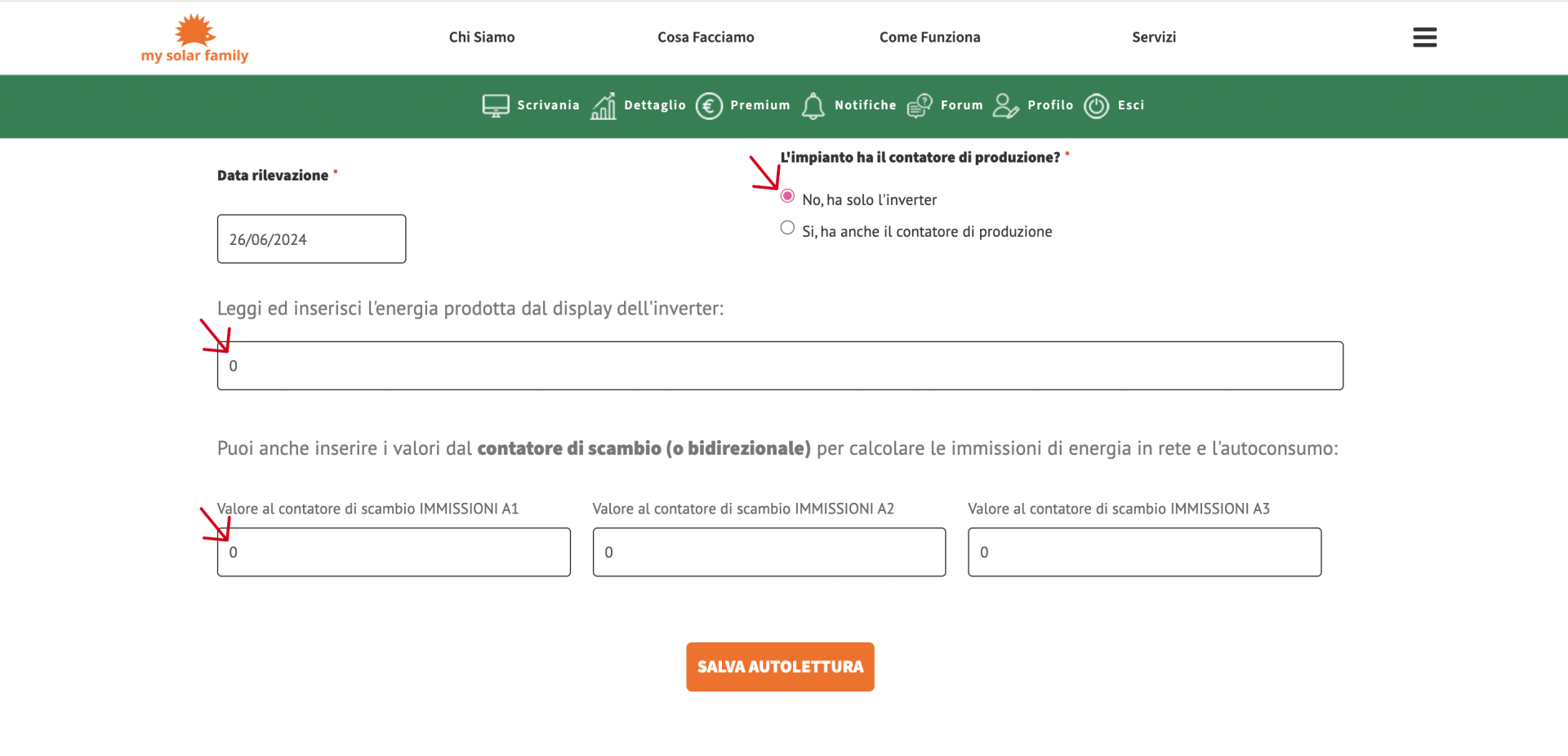Focus the IMMISSIONI A3 value field
The height and width of the screenshot is (756, 1568).
(1144, 552)
